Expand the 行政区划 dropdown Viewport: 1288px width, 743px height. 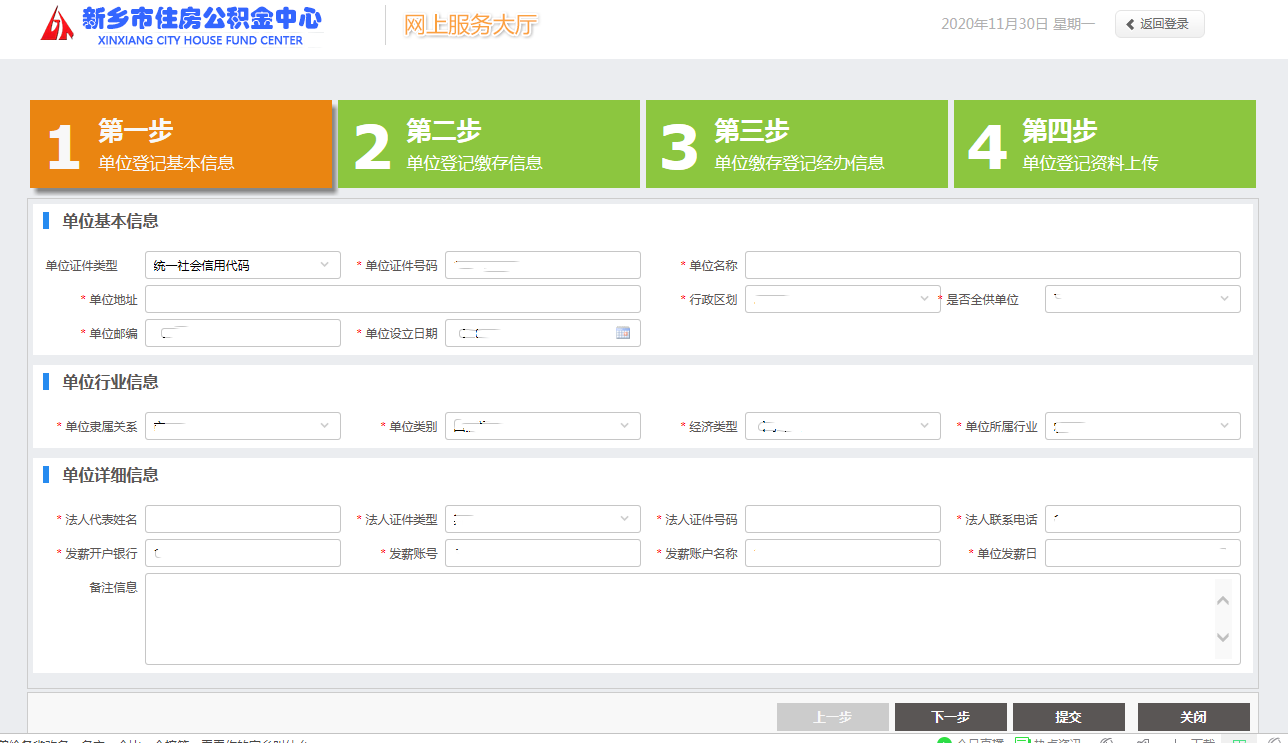pos(843,299)
